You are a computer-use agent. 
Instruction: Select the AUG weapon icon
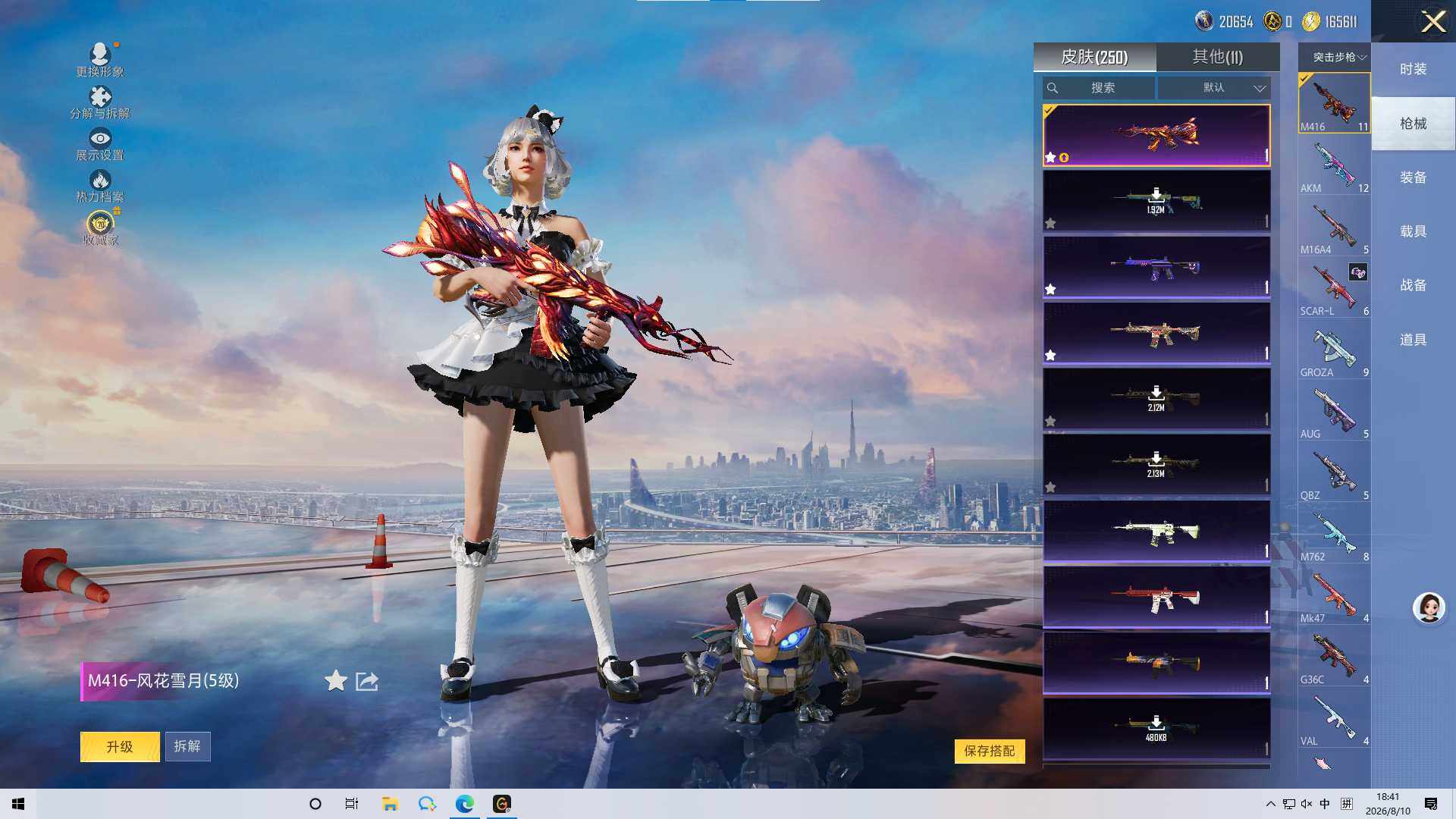point(1334,410)
